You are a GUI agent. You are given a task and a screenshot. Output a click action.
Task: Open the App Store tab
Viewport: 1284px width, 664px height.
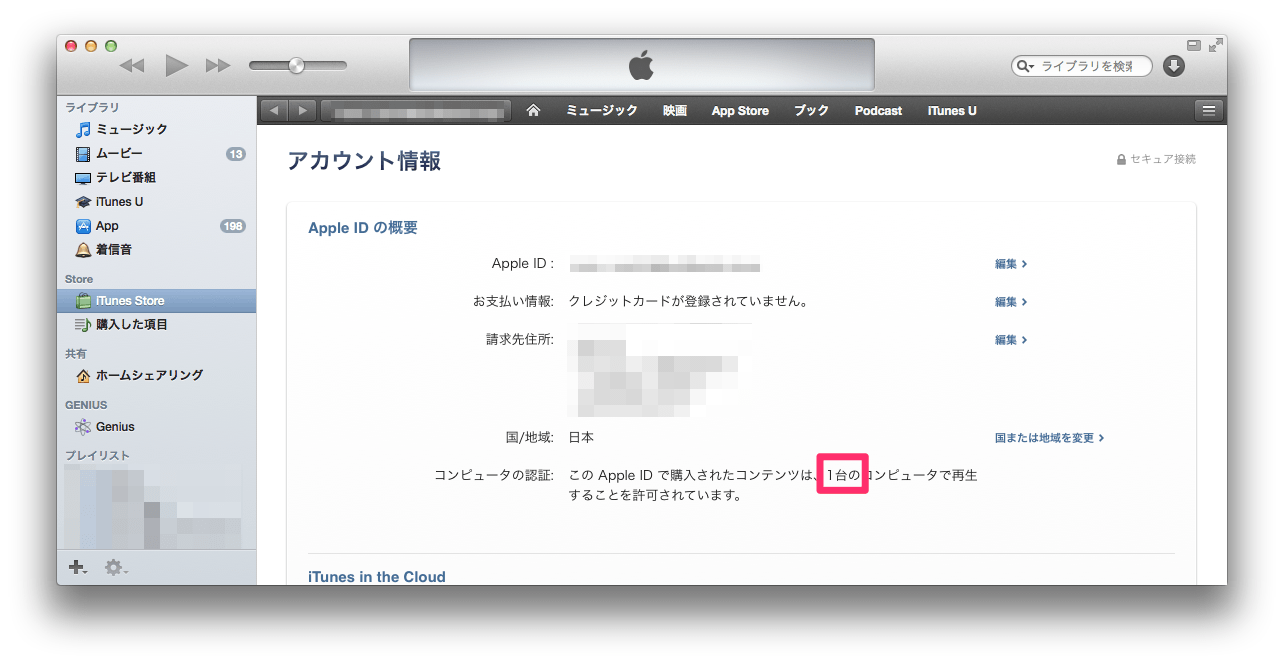point(740,110)
